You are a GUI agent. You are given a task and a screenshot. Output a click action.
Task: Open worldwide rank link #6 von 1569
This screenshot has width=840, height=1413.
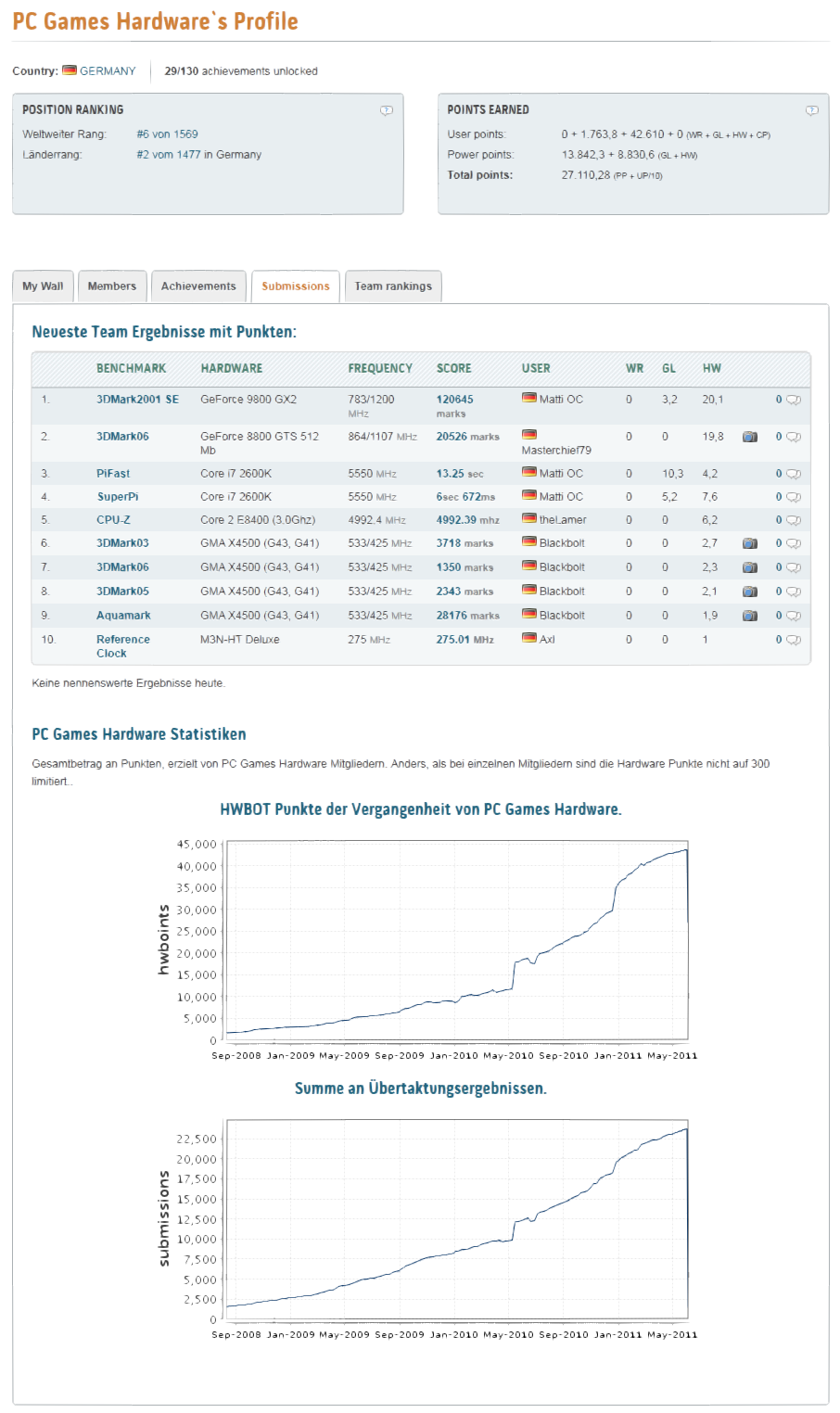[167, 134]
